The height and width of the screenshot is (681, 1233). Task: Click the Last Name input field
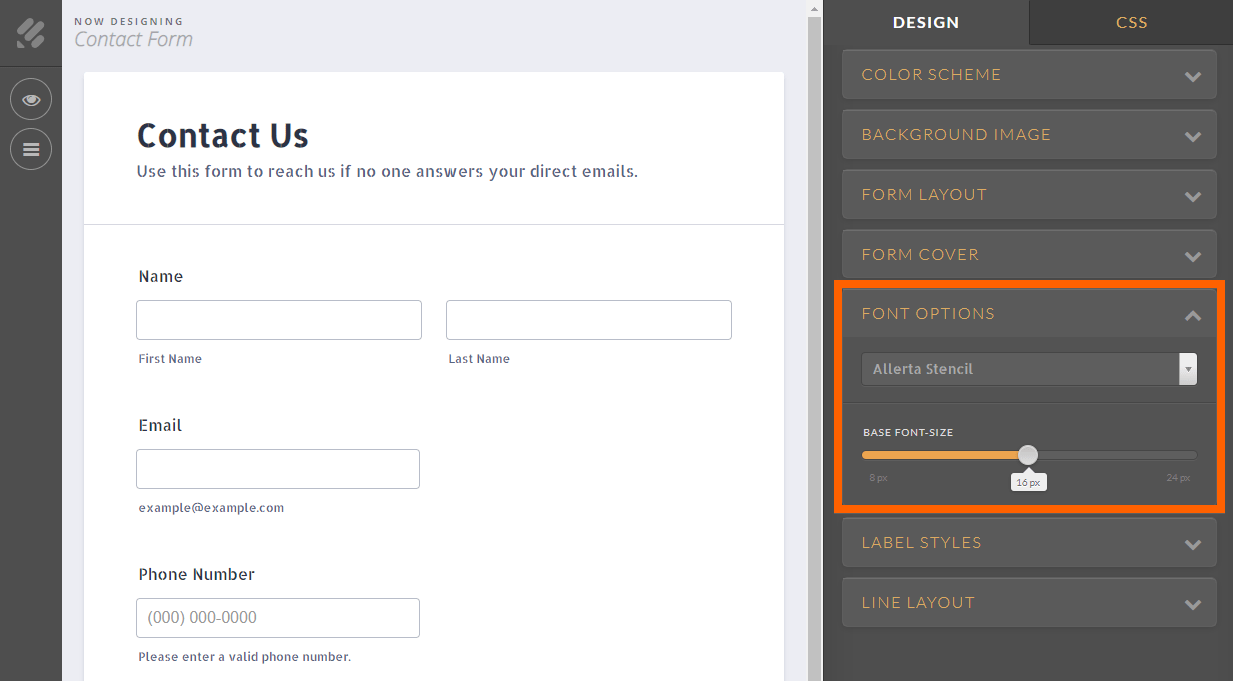coord(588,320)
